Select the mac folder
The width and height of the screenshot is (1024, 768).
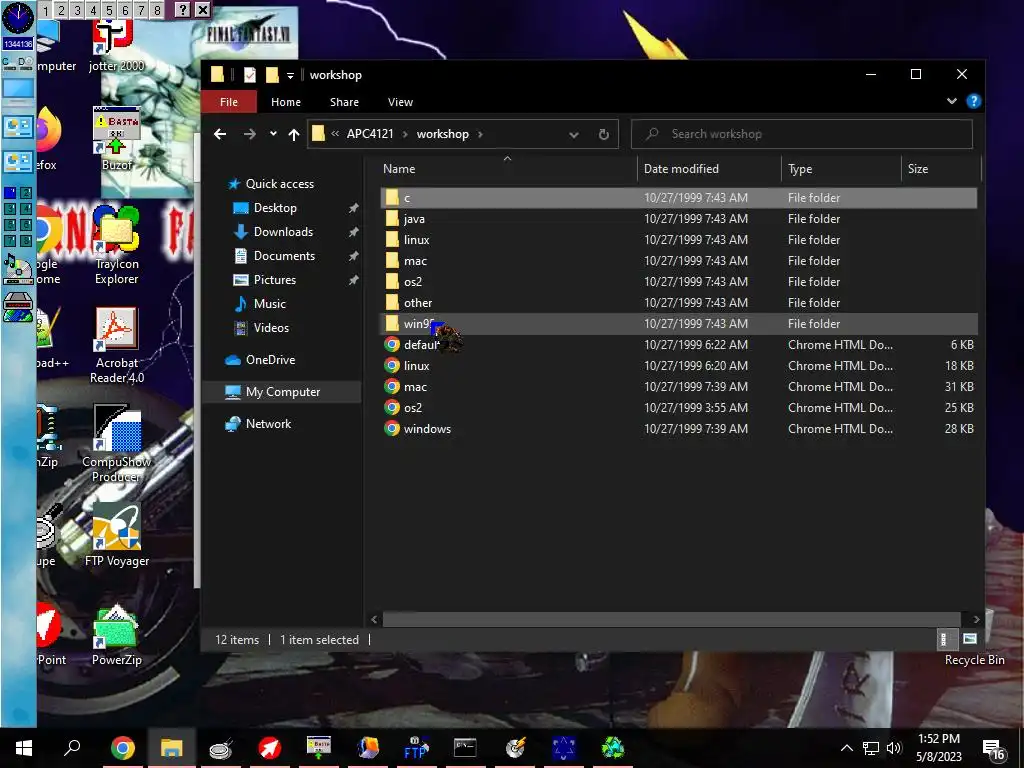pos(679,261)
